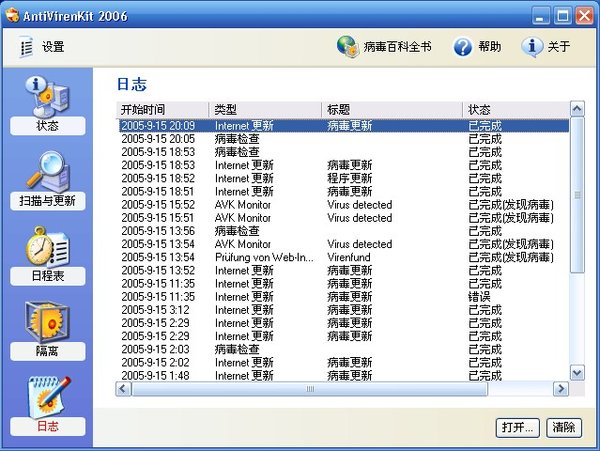
Task: Click the 关于 label text
Action: click(x=559, y=47)
